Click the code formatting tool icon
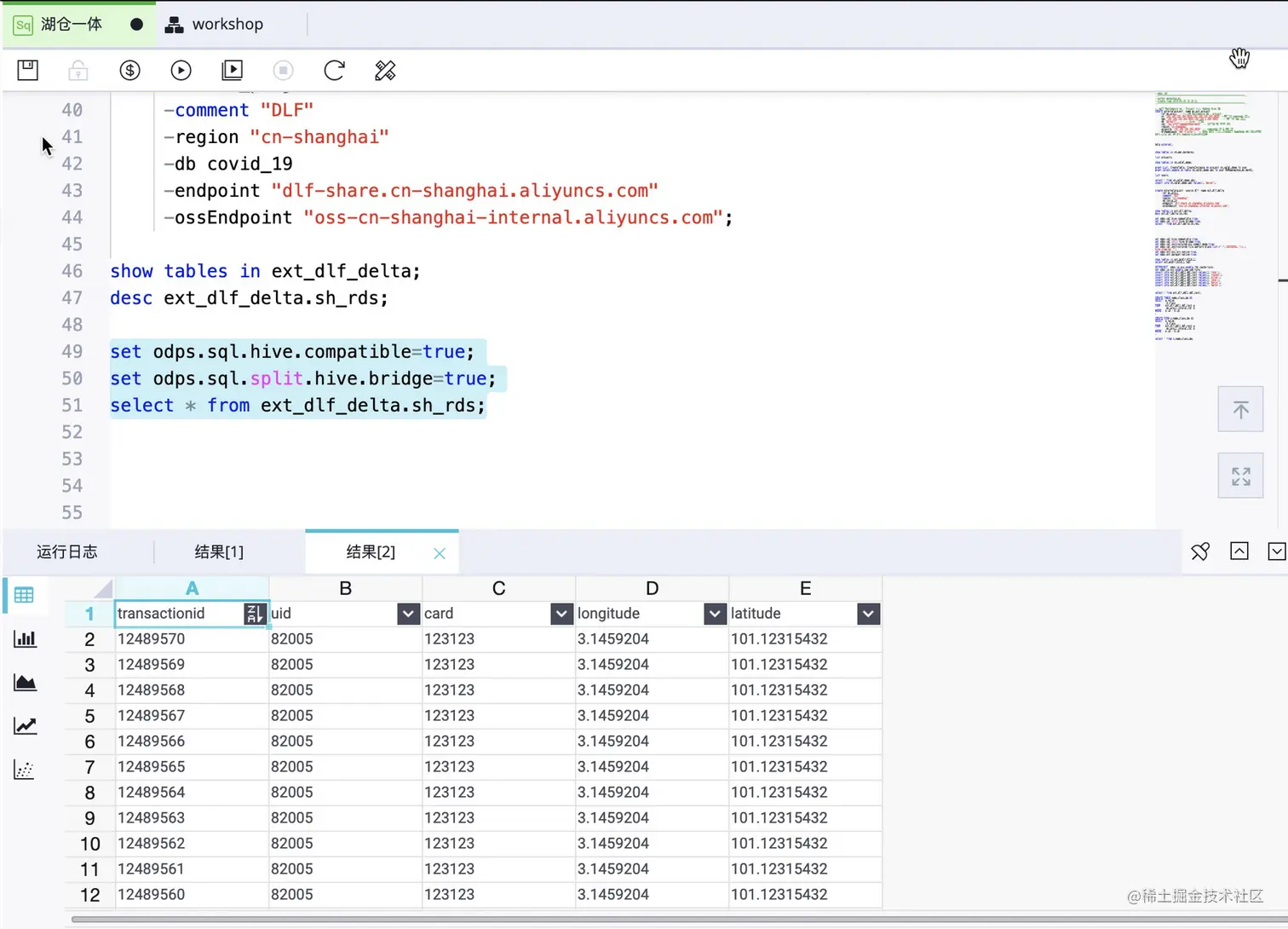Image resolution: width=1288 pixels, height=929 pixels. click(x=385, y=70)
